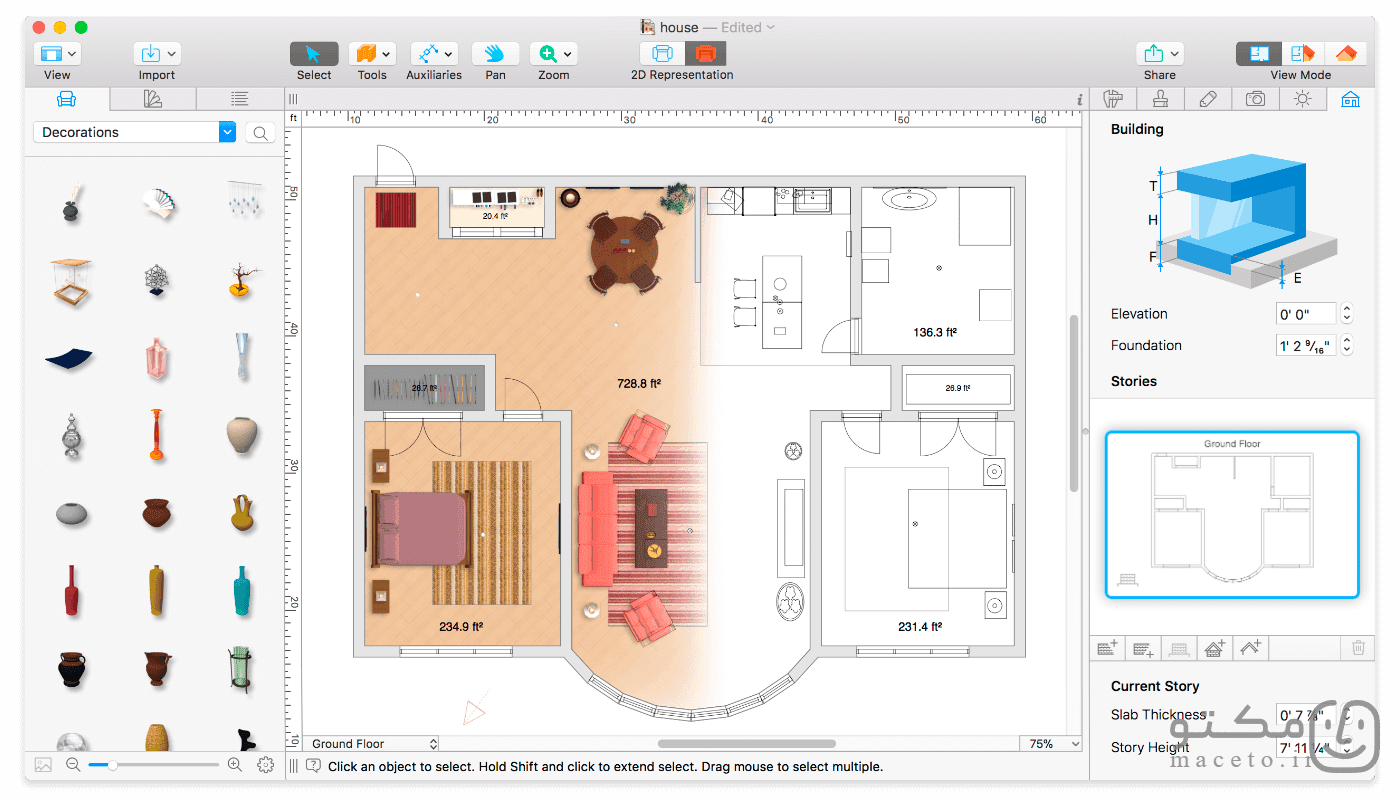Open the Import toolbar dropdown
Viewport: 1400px width, 800px height.
(x=157, y=54)
